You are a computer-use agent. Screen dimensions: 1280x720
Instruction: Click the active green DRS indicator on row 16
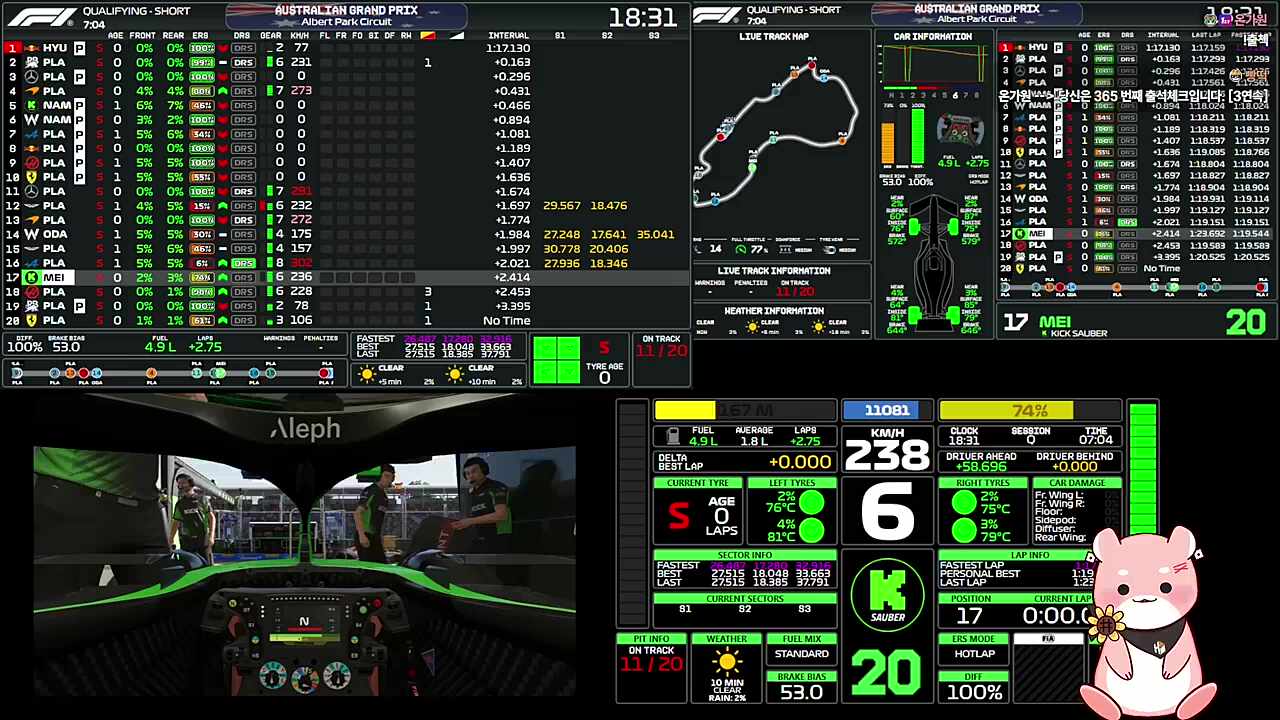pyautogui.click(x=243, y=263)
